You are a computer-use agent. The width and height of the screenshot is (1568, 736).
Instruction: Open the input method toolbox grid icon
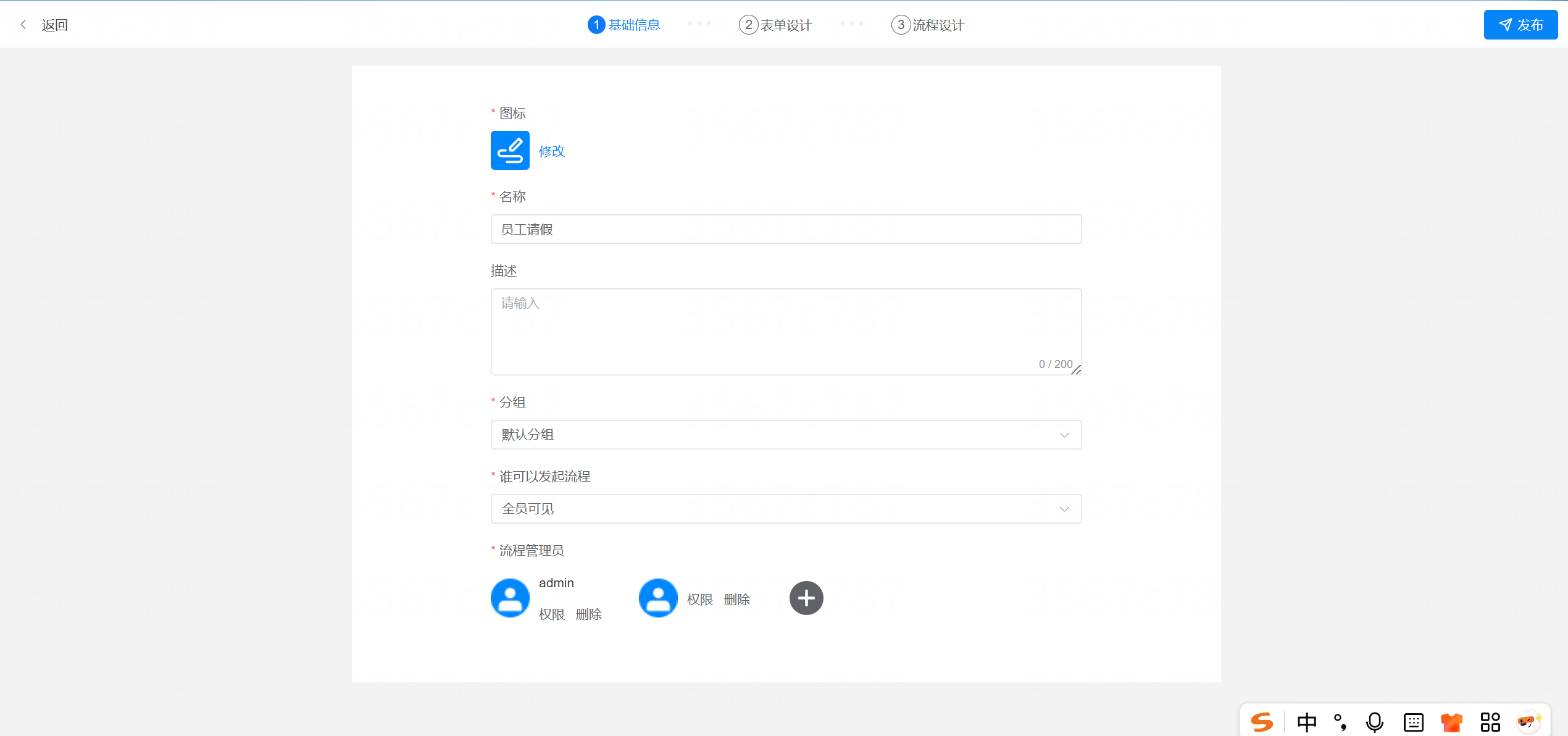click(1490, 721)
